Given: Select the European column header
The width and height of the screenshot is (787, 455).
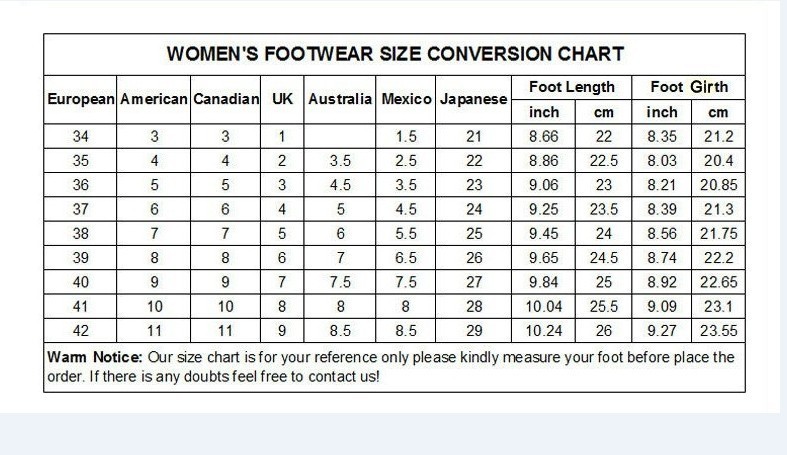Looking at the screenshot, I should 80,99.
